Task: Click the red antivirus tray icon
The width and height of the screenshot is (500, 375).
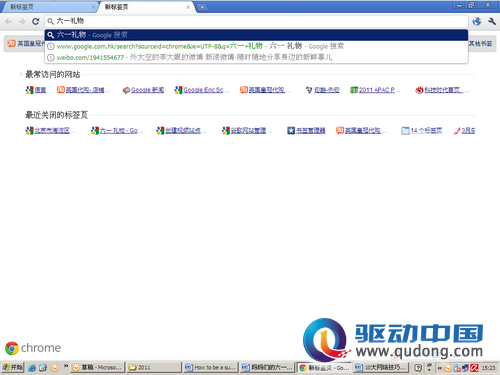Action: tap(474, 368)
